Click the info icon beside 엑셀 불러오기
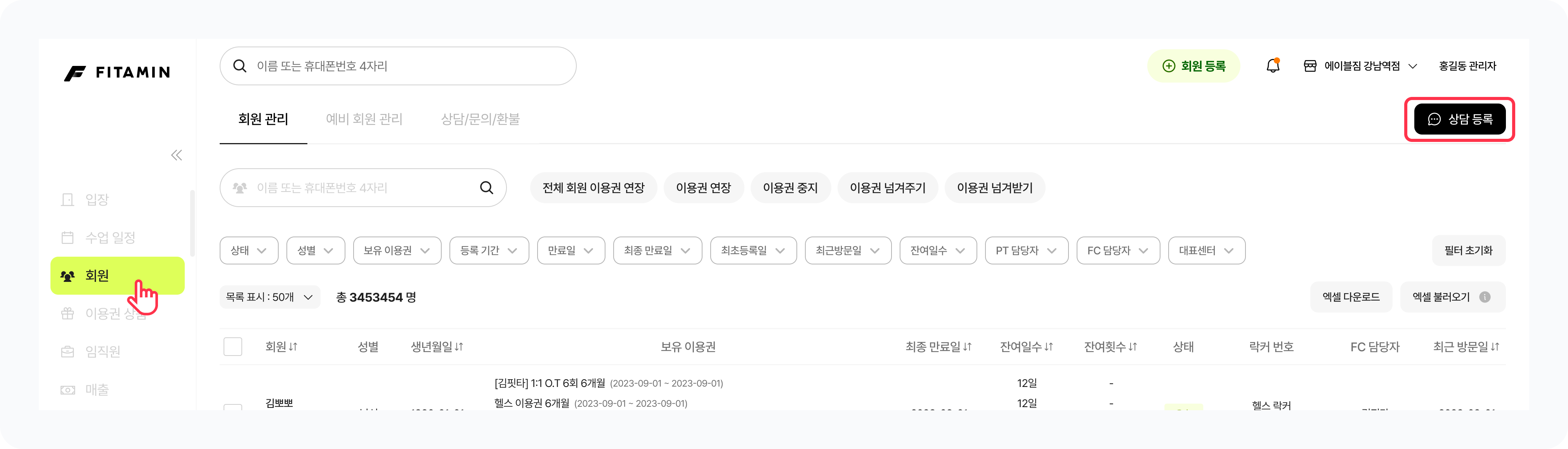 click(x=1485, y=297)
